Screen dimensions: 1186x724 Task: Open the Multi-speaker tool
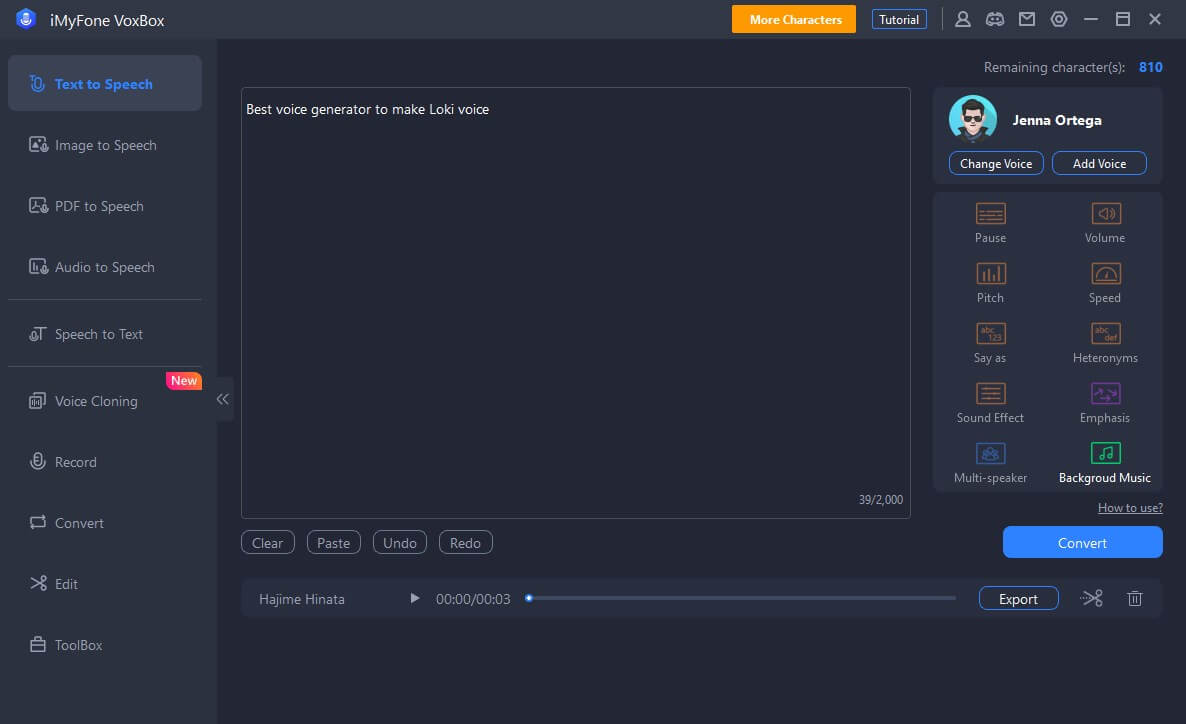click(989, 462)
